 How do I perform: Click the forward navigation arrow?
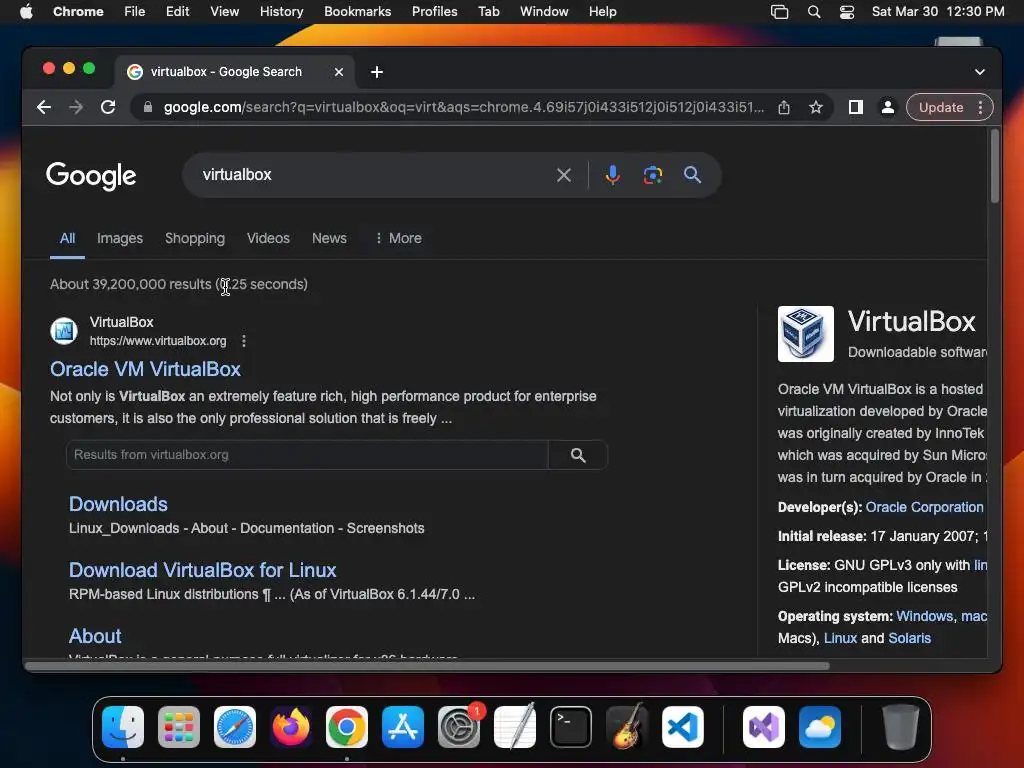coord(76,107)
